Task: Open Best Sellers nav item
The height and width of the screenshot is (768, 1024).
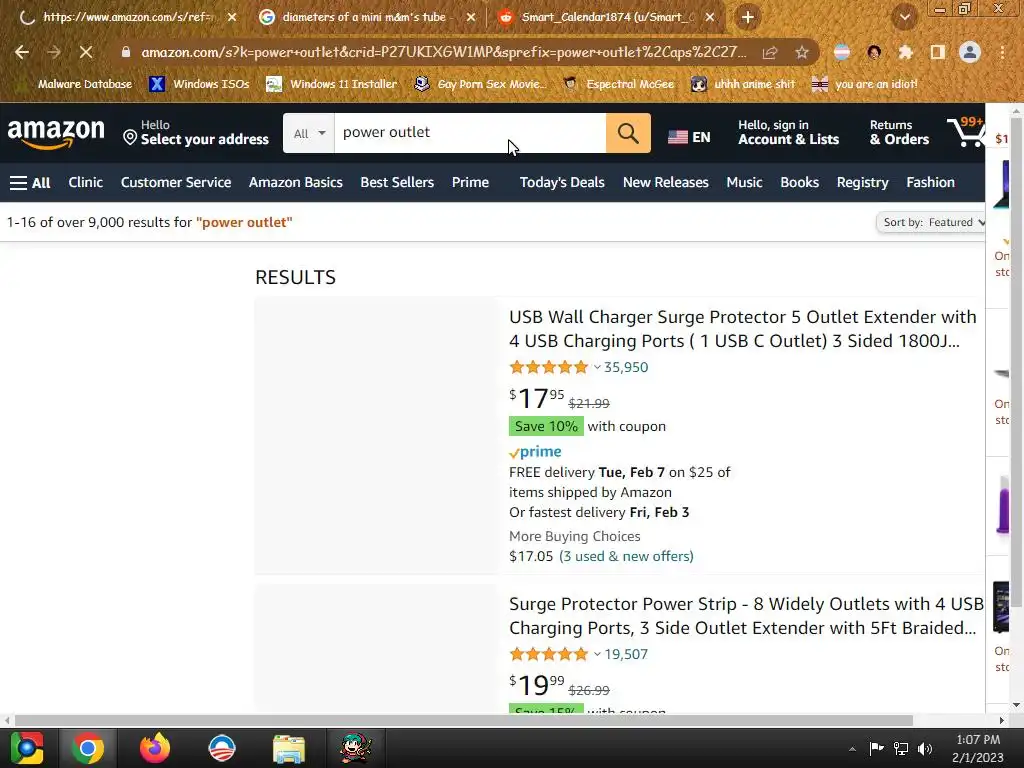Action: click(397, 183)
